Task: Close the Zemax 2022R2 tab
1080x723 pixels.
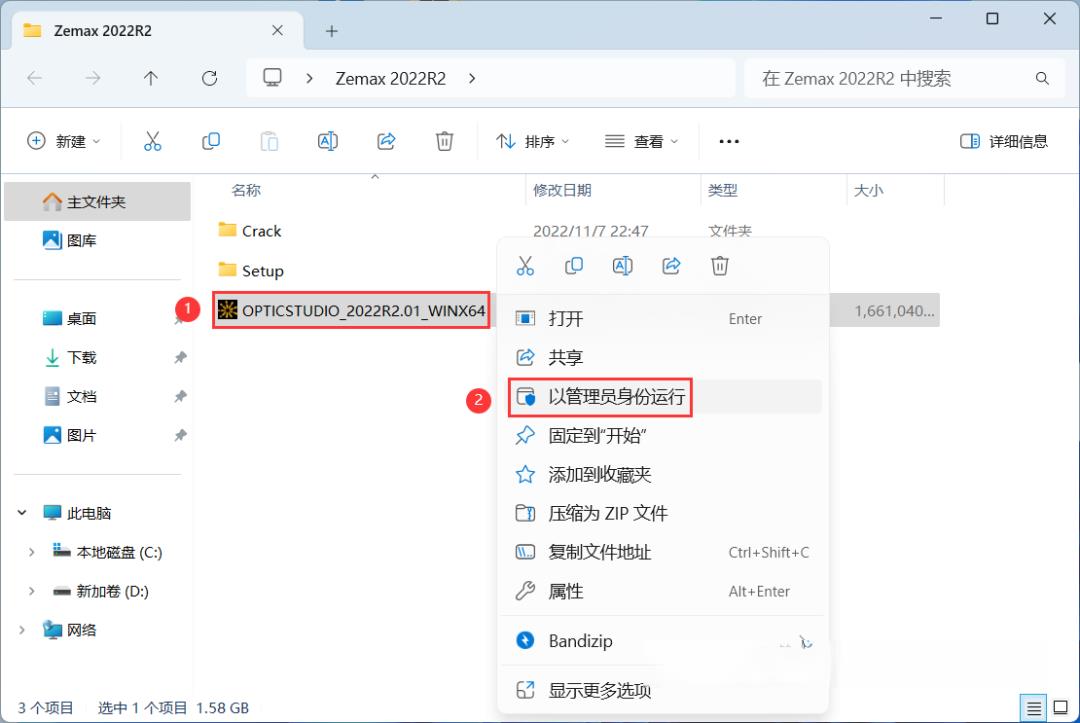Action: (x=277, y=30)
